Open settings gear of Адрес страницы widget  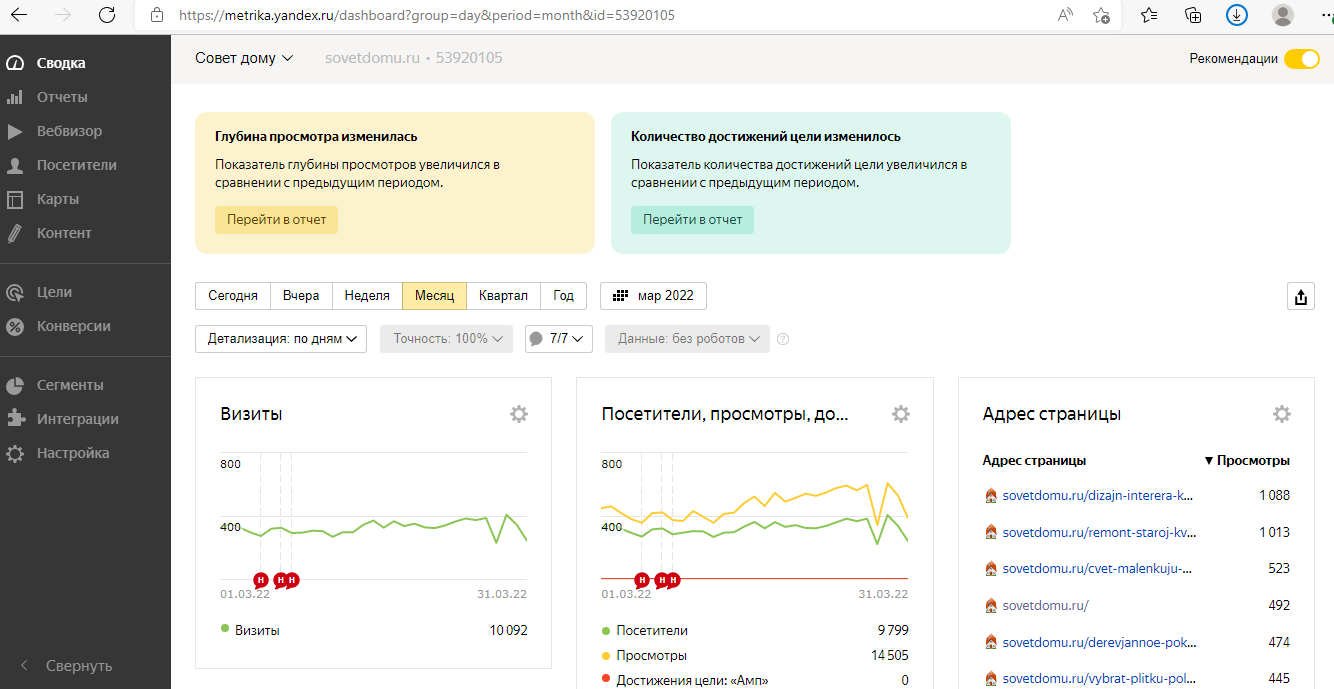pos(1281,414)
